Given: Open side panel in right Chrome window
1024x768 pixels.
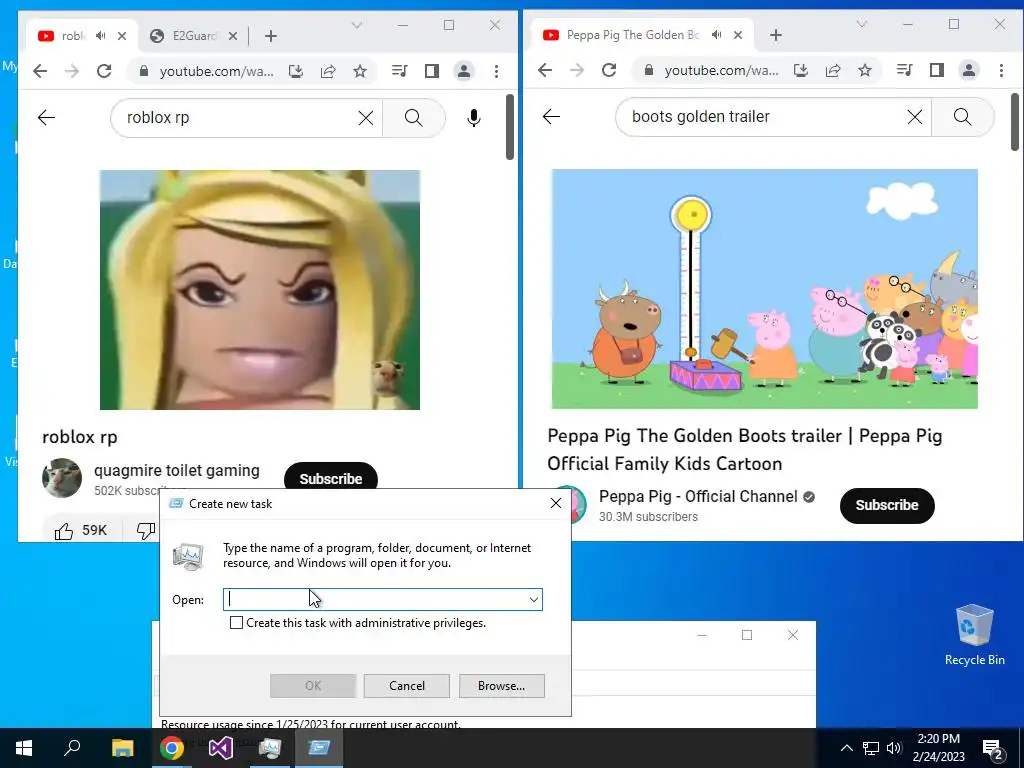Looking at the screenshot, I should point(936,70).
